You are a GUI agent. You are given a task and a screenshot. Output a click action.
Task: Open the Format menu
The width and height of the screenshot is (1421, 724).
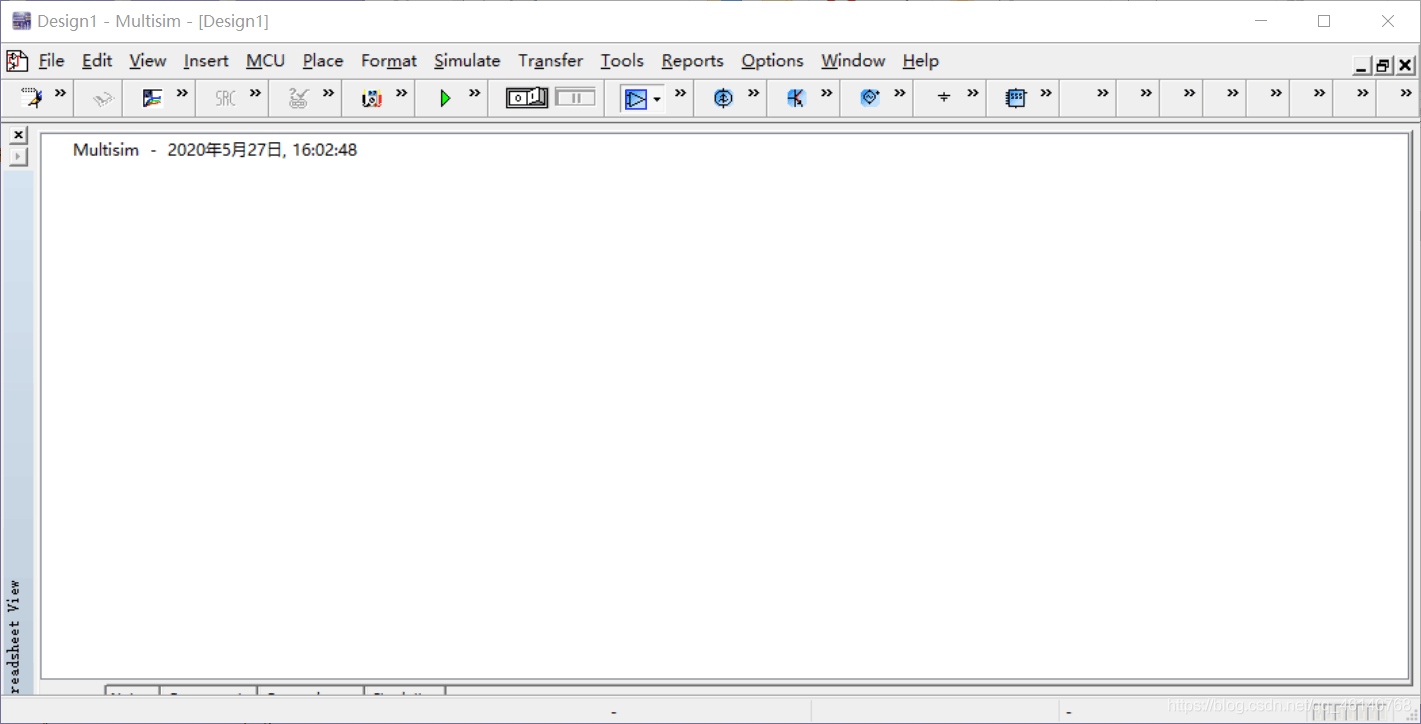[389, 61]
